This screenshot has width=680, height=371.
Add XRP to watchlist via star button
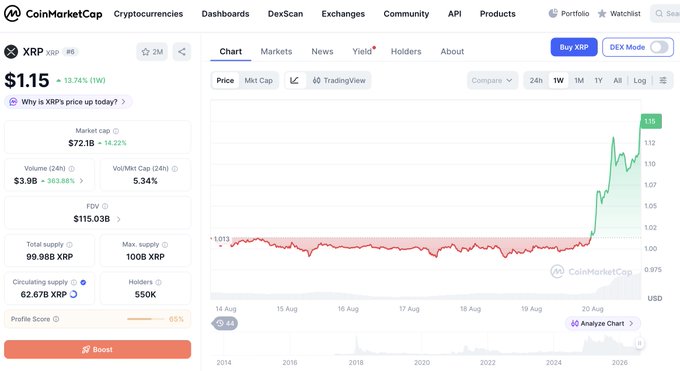point(152,52)
